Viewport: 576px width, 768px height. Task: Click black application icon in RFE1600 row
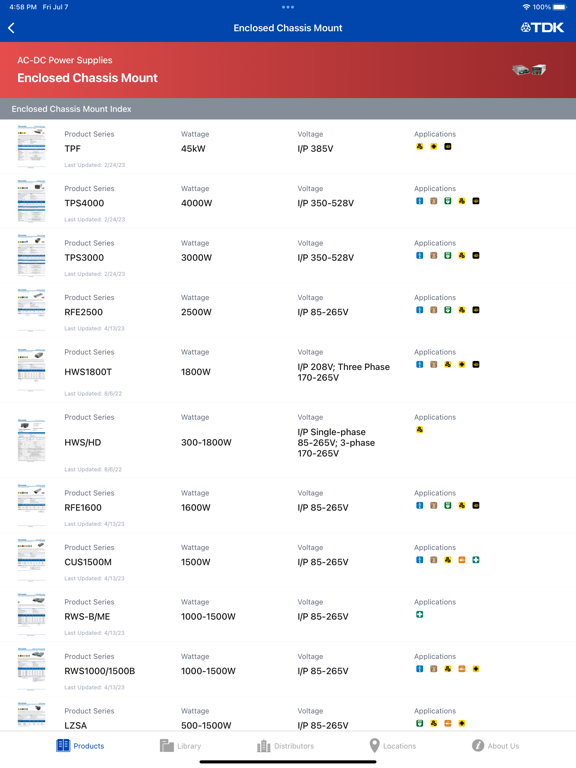click(476, 505)
